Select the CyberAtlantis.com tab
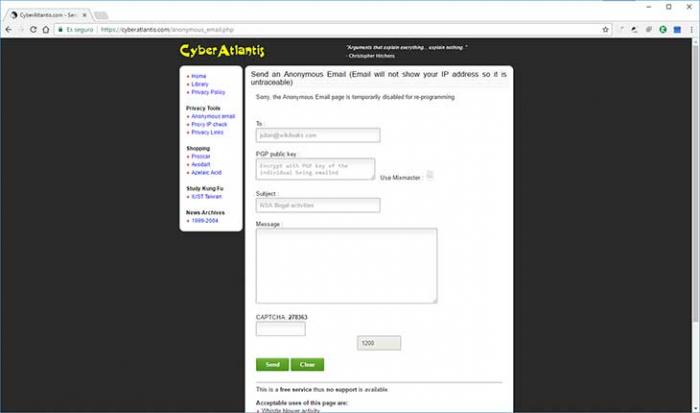Viewport: 700px width, 413px height. pos(48,15)
